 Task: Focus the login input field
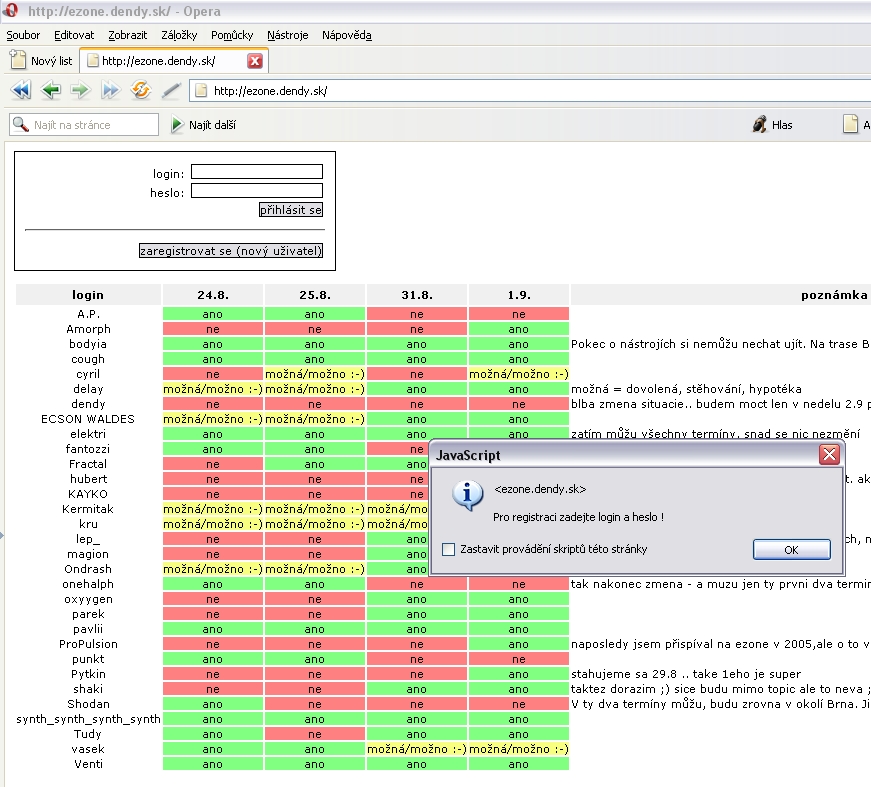[257, 172]
